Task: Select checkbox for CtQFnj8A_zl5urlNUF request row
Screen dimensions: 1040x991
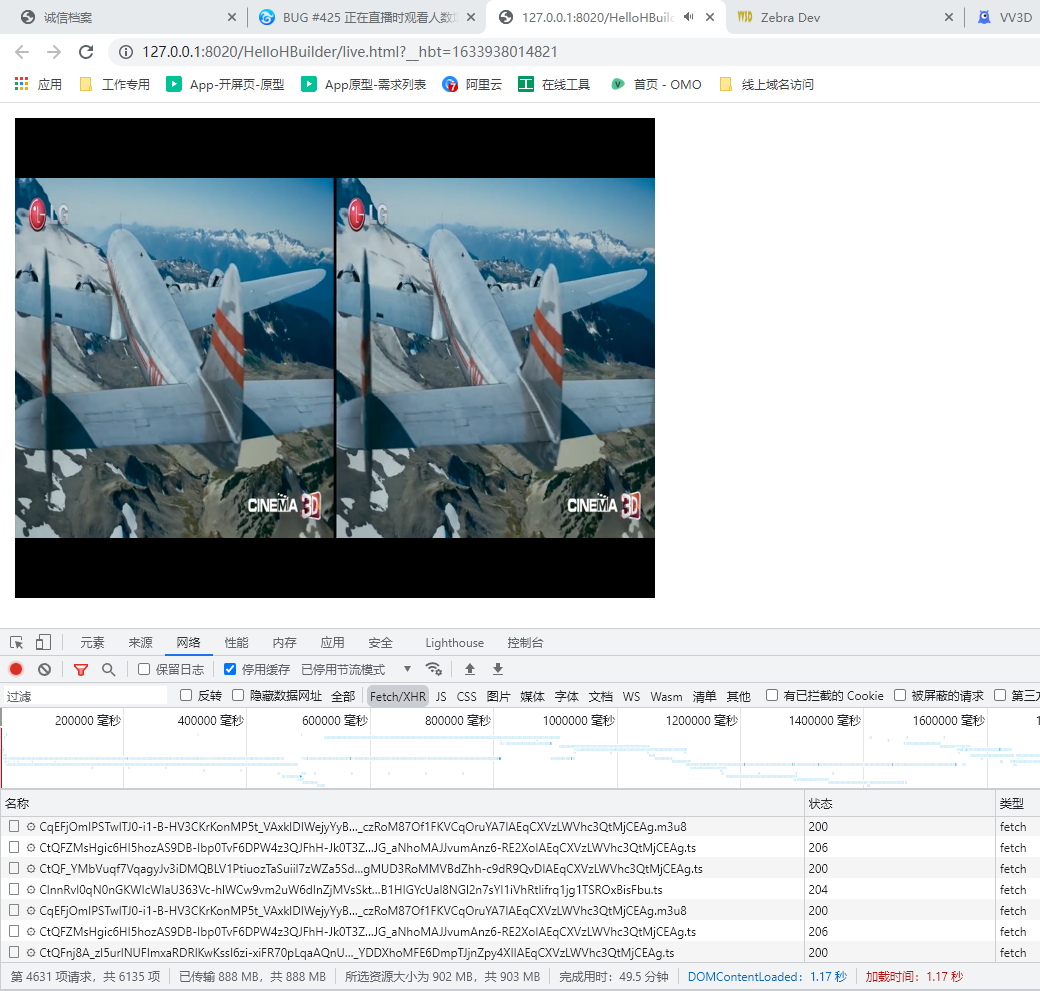Action: point(14,953)
